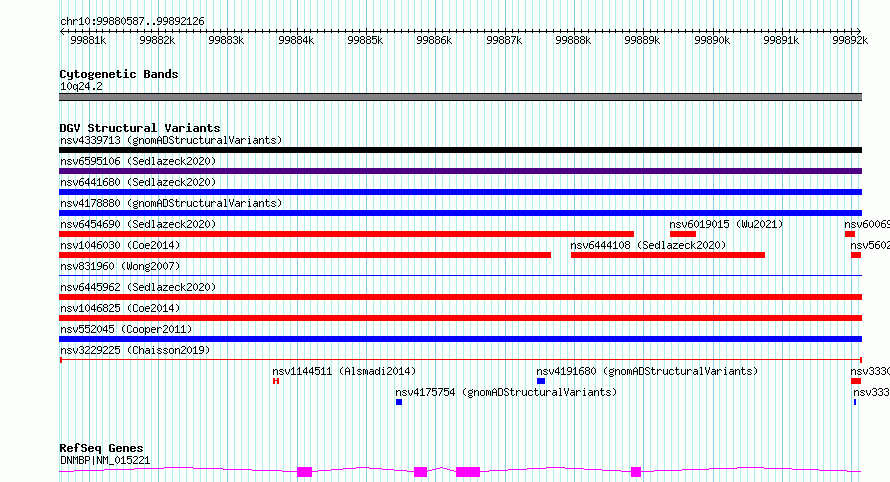This screenshot has height=482, width=890.
Task: Click the red nsv6454690 variant bar
Action: pos(346,234)
